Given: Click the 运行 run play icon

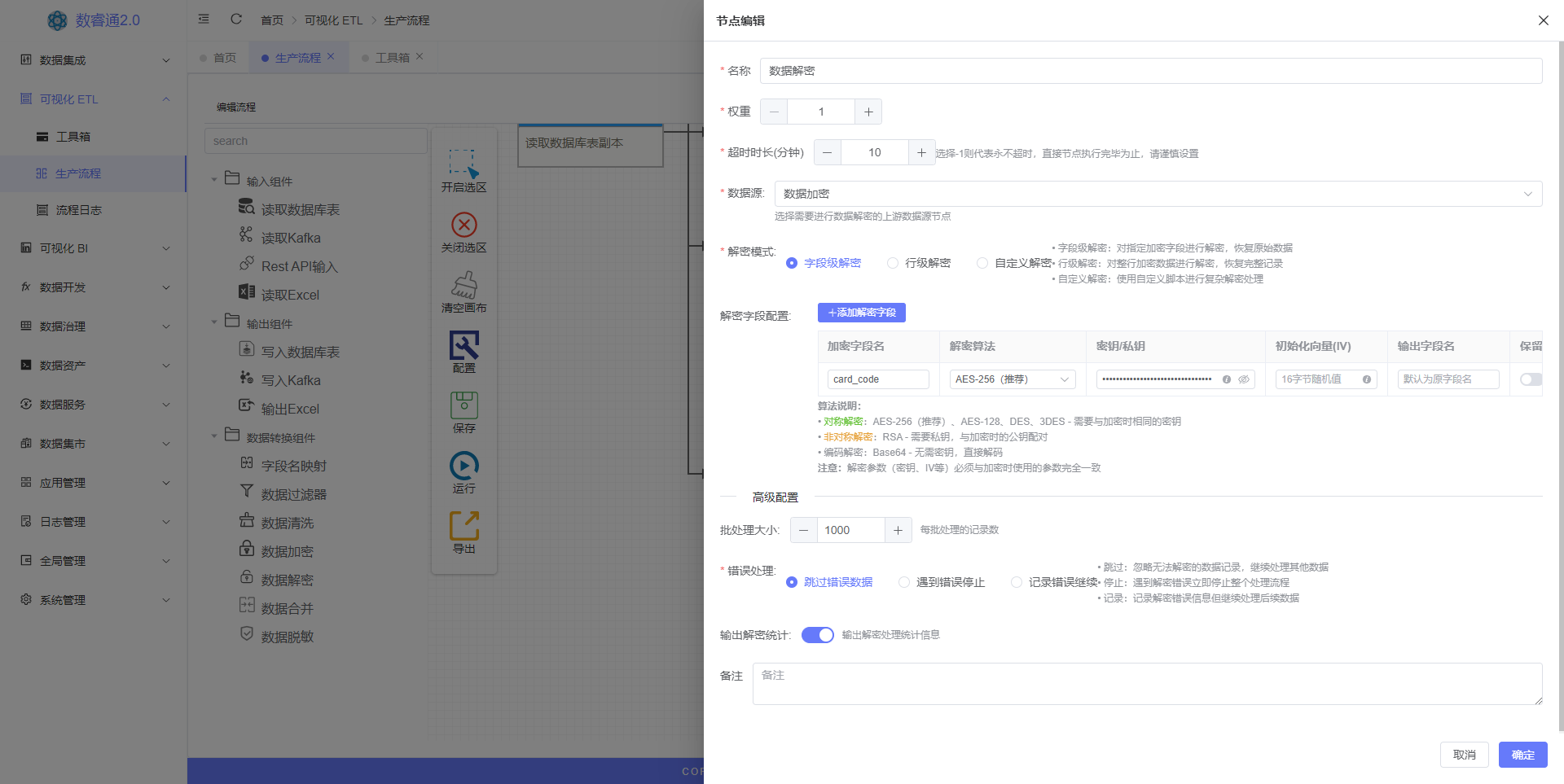Looking at the screenshot, I should tap(463, 466).
